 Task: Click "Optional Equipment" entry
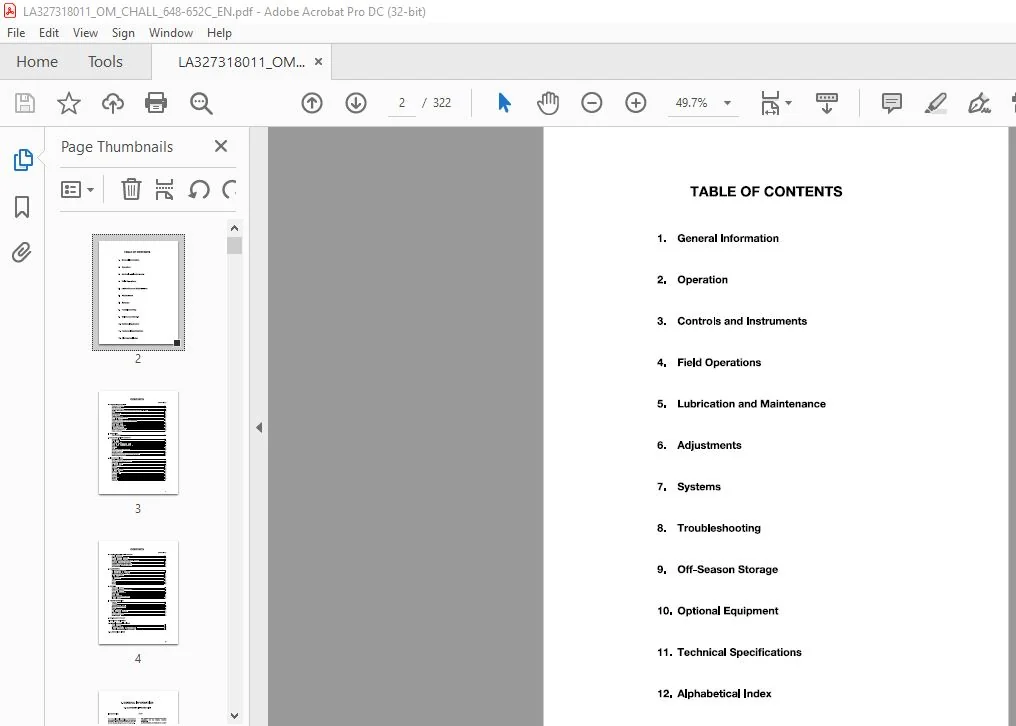[x=728, y=611]
